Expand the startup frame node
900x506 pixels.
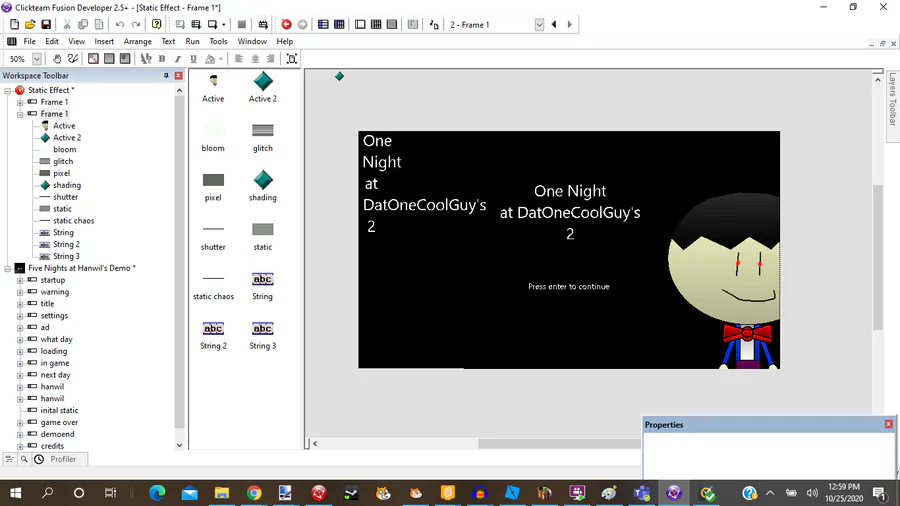(20, 281)
